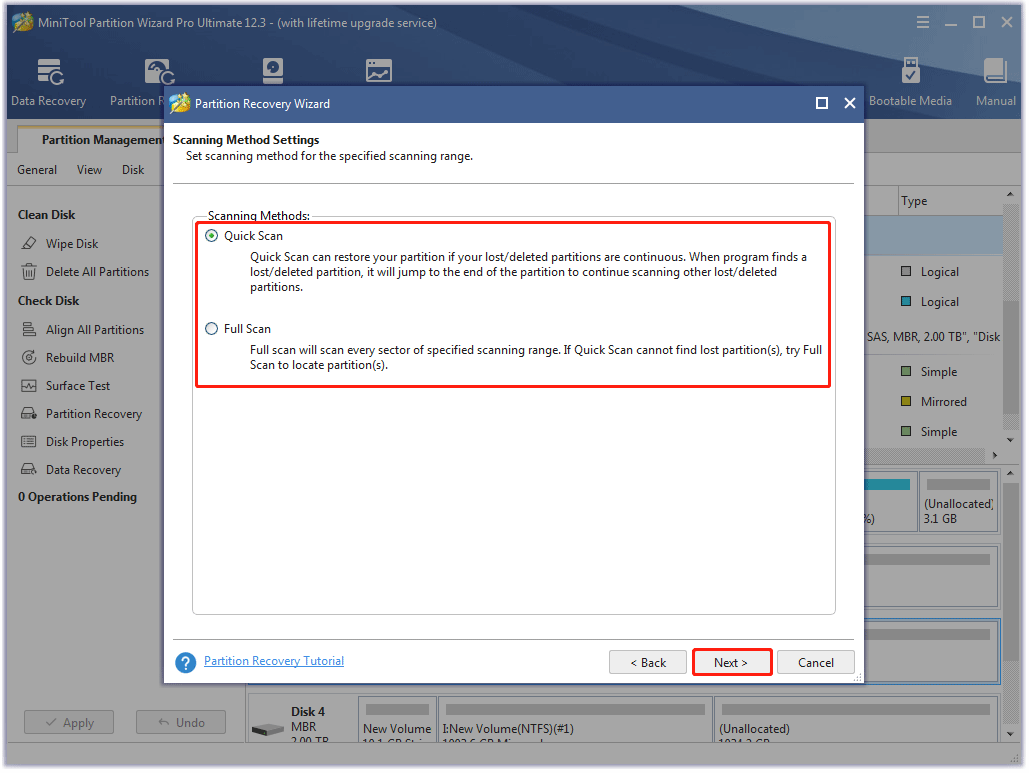The height and width of the screenshot is (773, 1029).
Task: Click the help question mark icon
Action: pos(185,662)
